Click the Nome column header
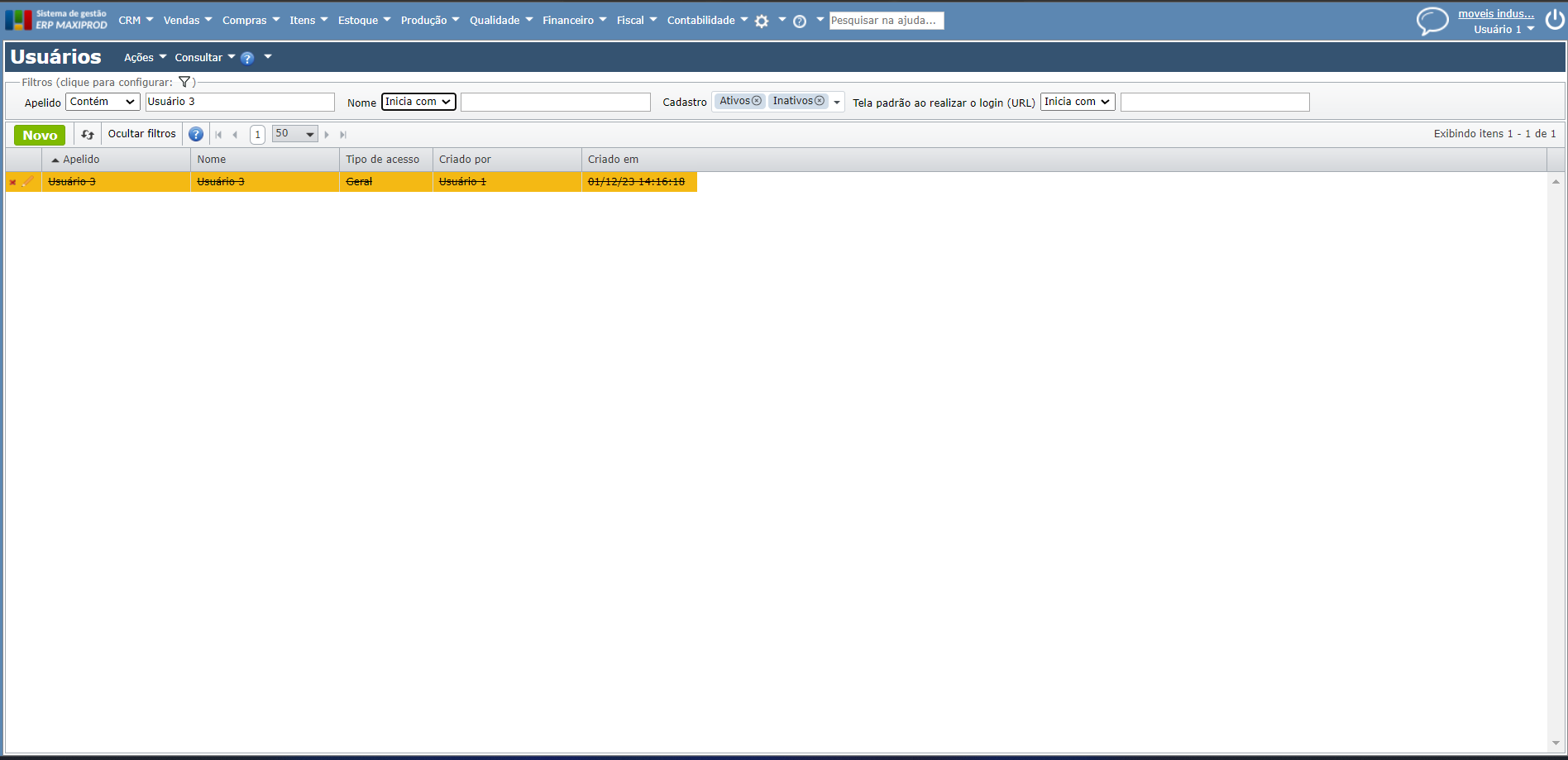1568x760 pixels. tap(265, 160)
